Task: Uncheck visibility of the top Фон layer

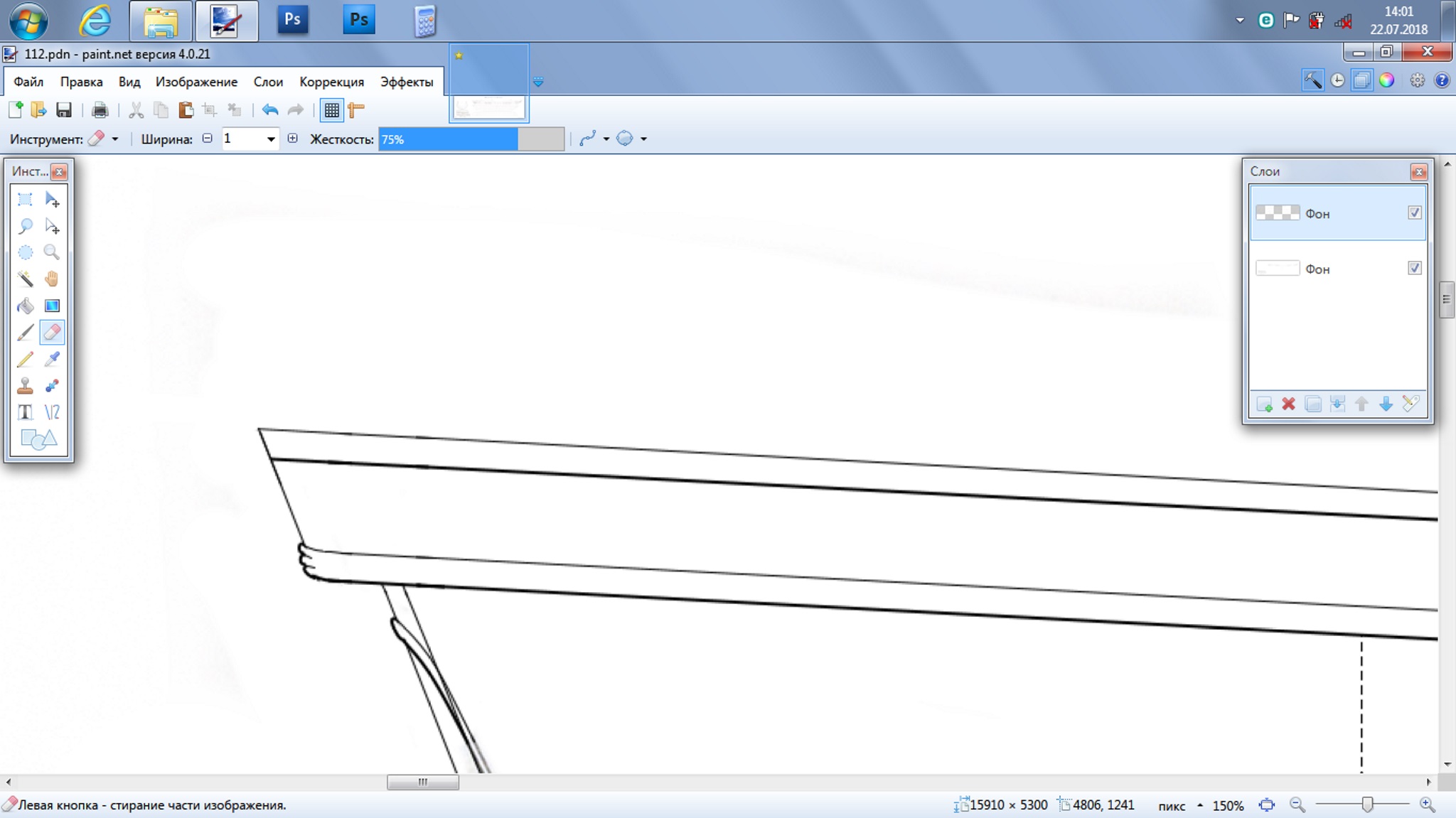Action: [x=1414, y=212]
